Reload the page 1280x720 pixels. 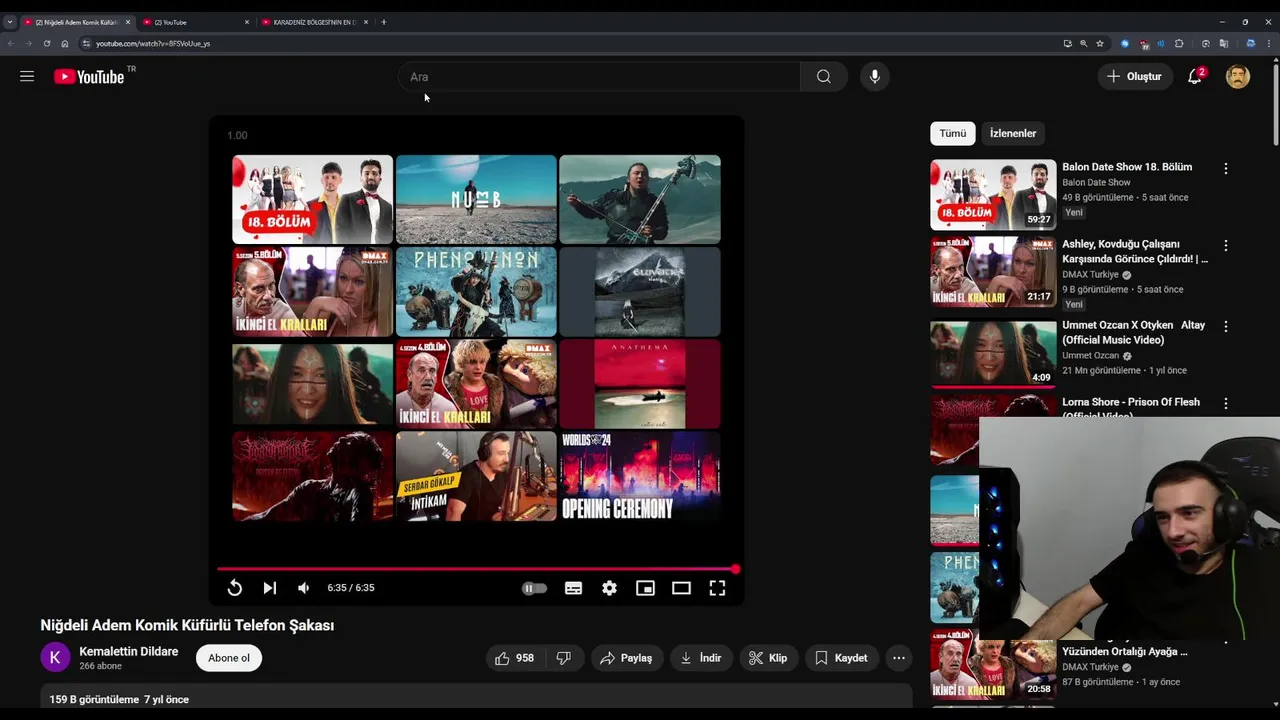click(46, 43)
